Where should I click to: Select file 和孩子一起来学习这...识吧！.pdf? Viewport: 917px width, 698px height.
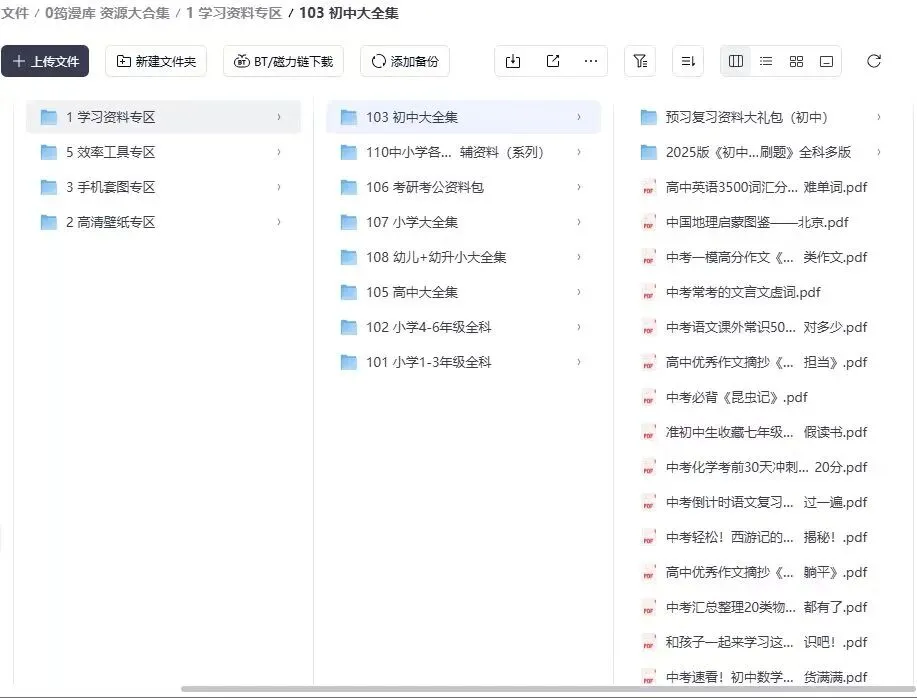(763, 642)
